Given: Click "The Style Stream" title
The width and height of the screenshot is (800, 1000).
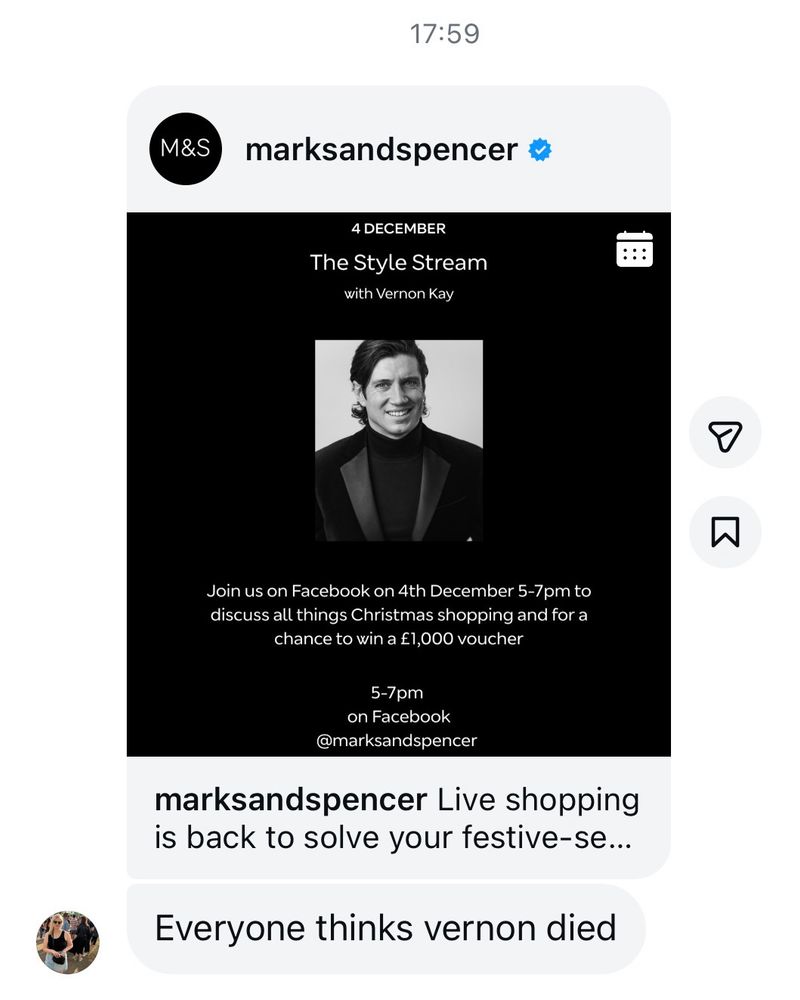Looking at the screenshot, I should [x=399, y=263].
